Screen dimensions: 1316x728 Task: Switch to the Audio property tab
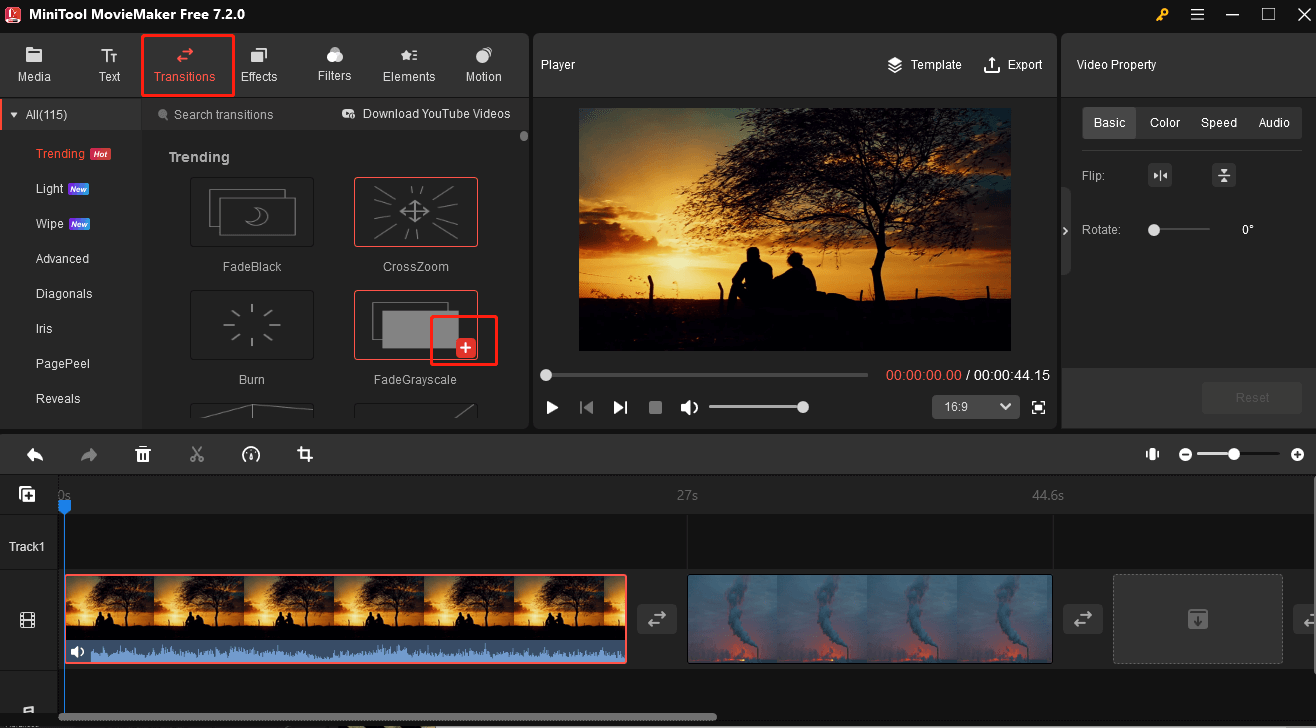pyautogui.click(x=1274, y=123)
